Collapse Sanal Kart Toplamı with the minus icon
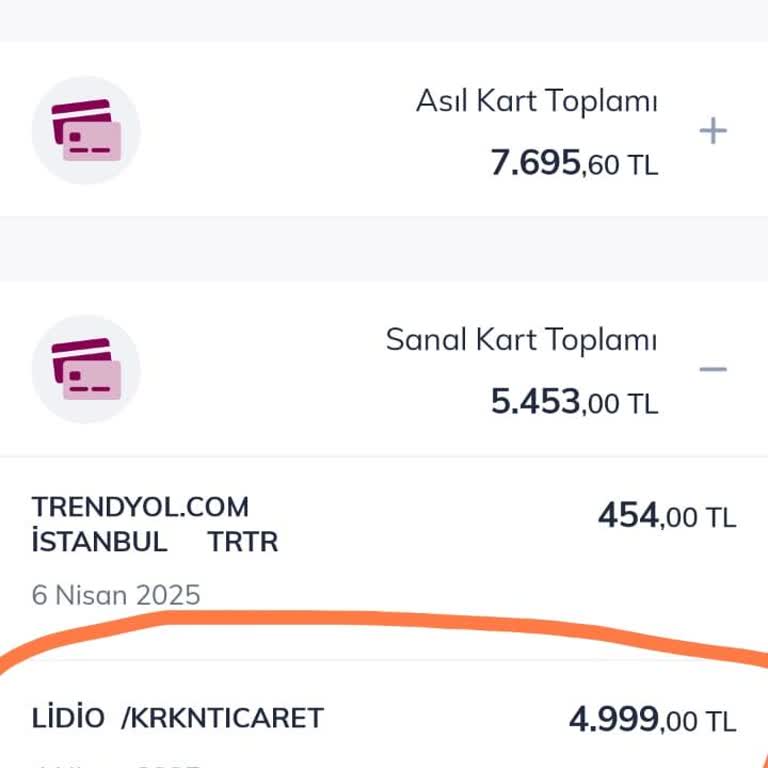The width and height of the screenshot is (768, 768). (712, 369)
